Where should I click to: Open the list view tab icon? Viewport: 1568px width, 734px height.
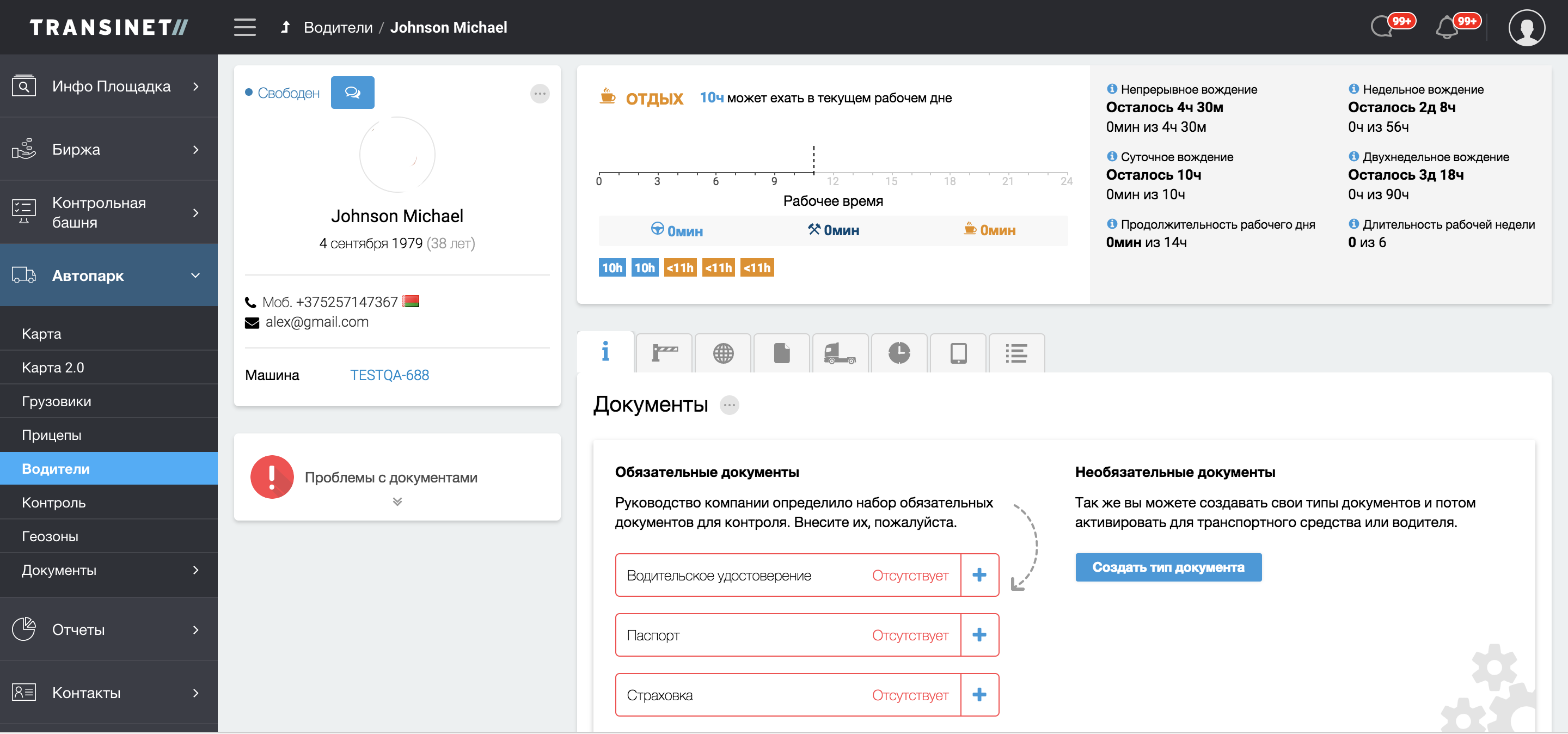pyautogui.click(x=1016, y=353)
